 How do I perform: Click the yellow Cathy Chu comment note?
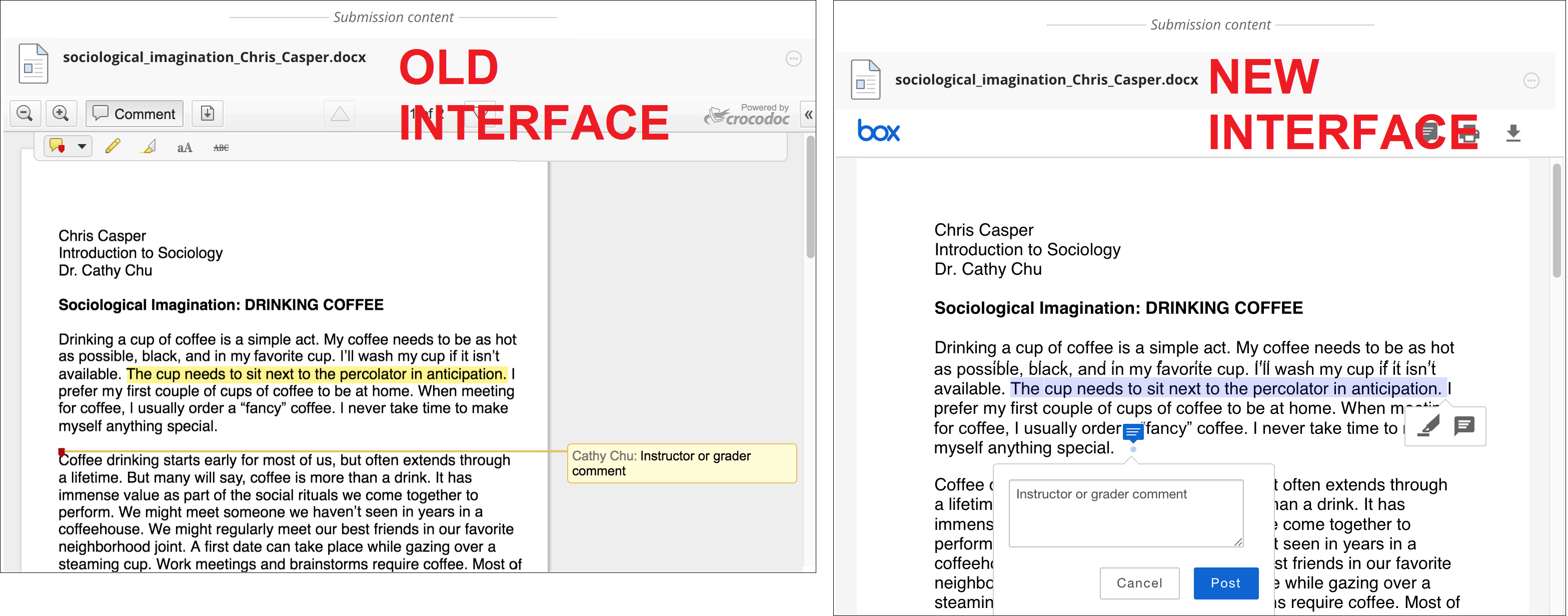682,463
